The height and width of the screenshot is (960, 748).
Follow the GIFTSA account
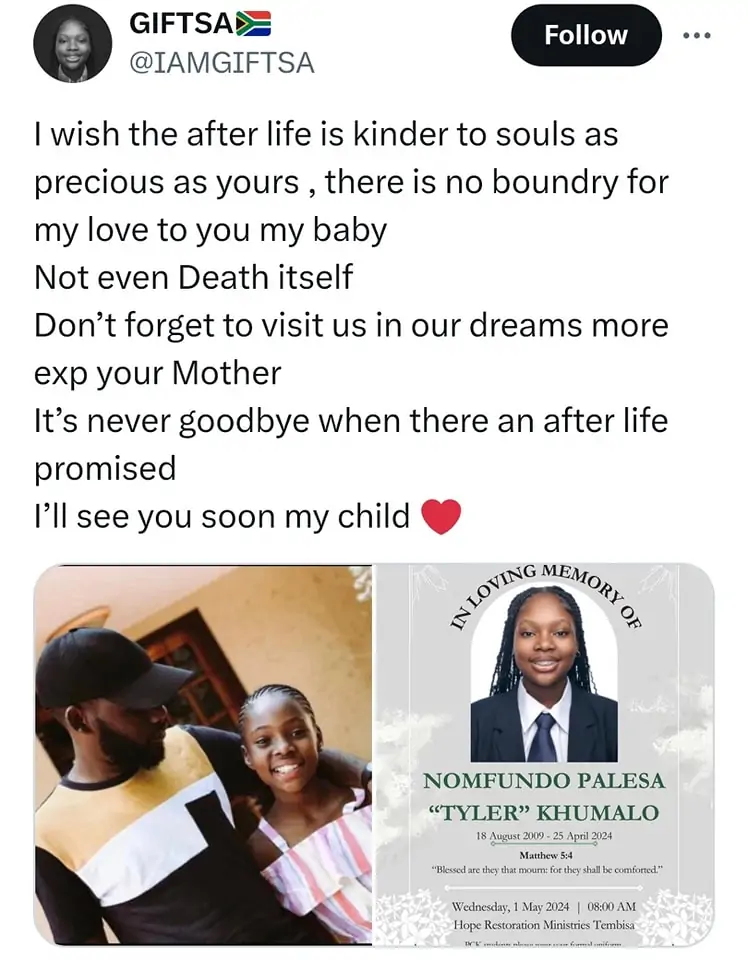click(586, 35)
